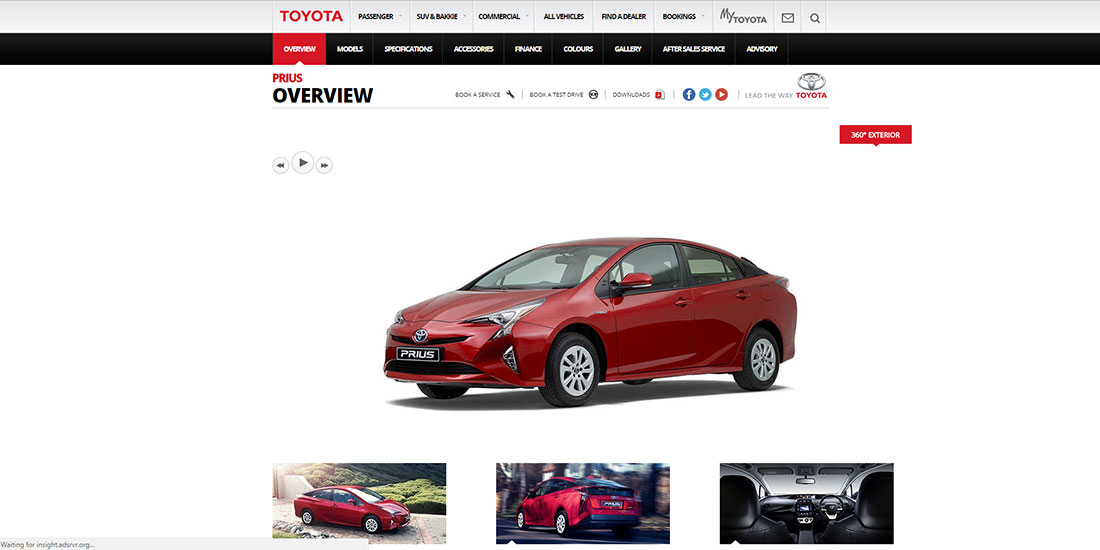Click the Downloads link text
Viewport: 1100px width, 550px height.
(631, 95)
